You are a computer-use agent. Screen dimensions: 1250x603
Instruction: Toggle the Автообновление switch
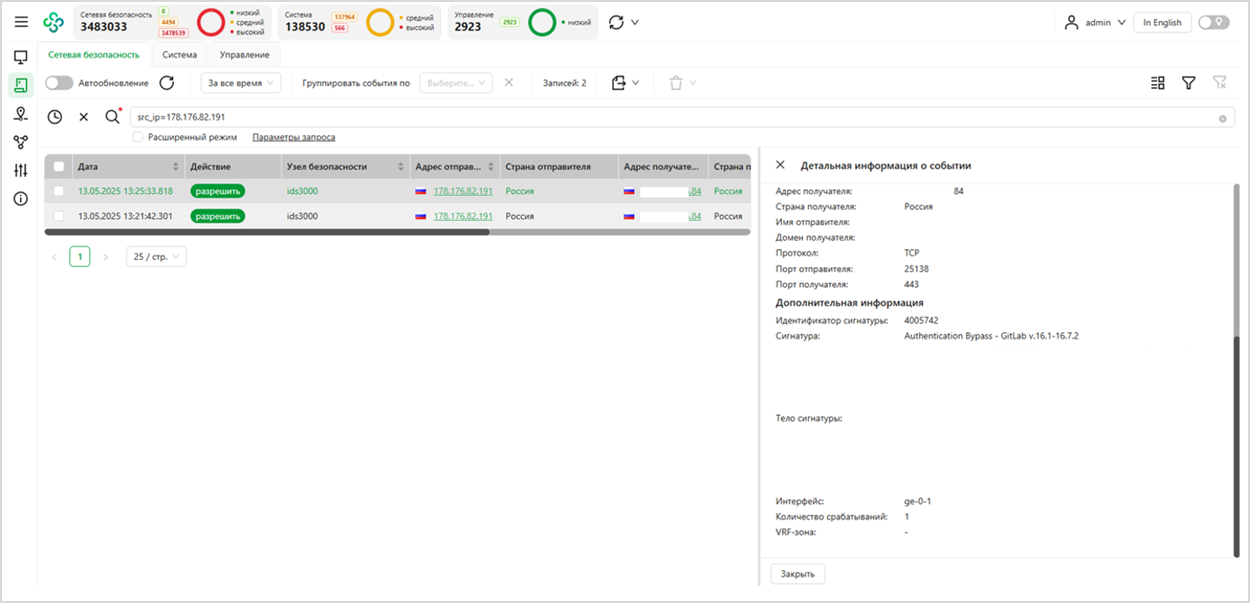[59, 83]
